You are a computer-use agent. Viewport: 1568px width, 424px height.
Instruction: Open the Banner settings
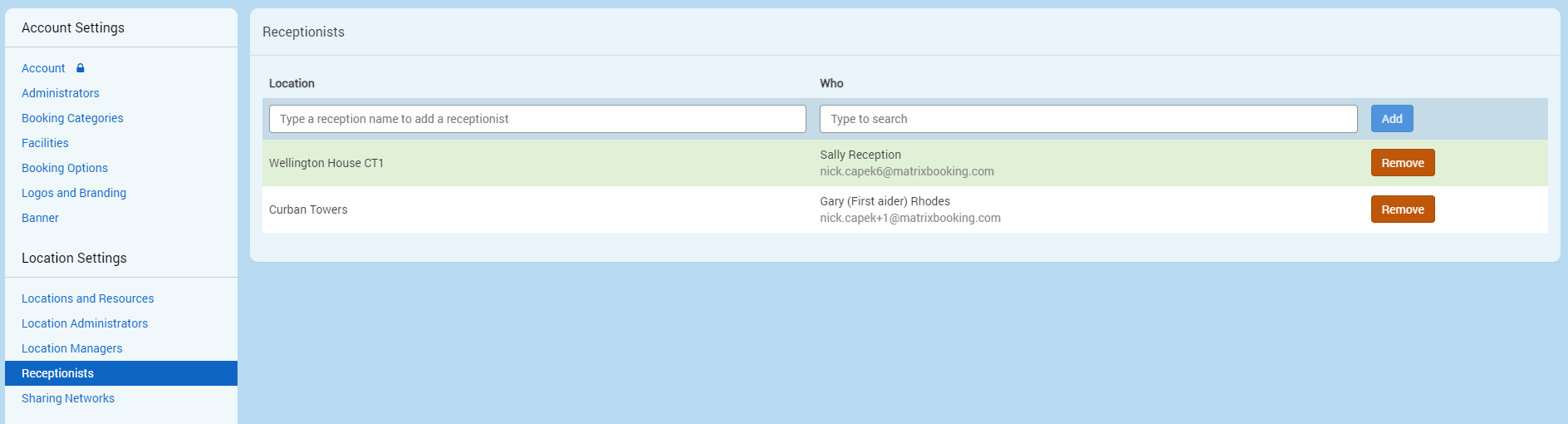tap(40, 218)
